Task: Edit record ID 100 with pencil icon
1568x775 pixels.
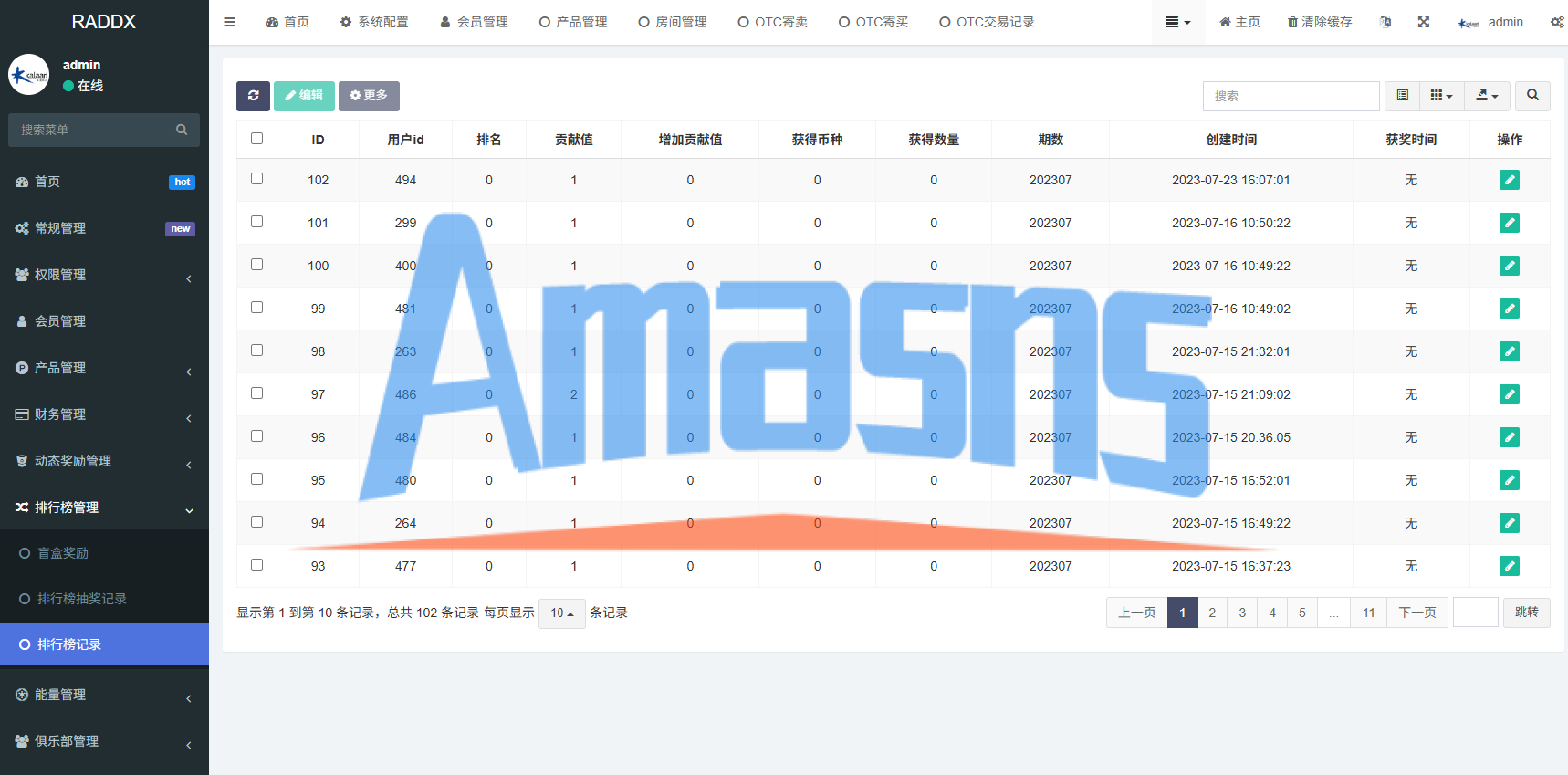Action: 1510,266
